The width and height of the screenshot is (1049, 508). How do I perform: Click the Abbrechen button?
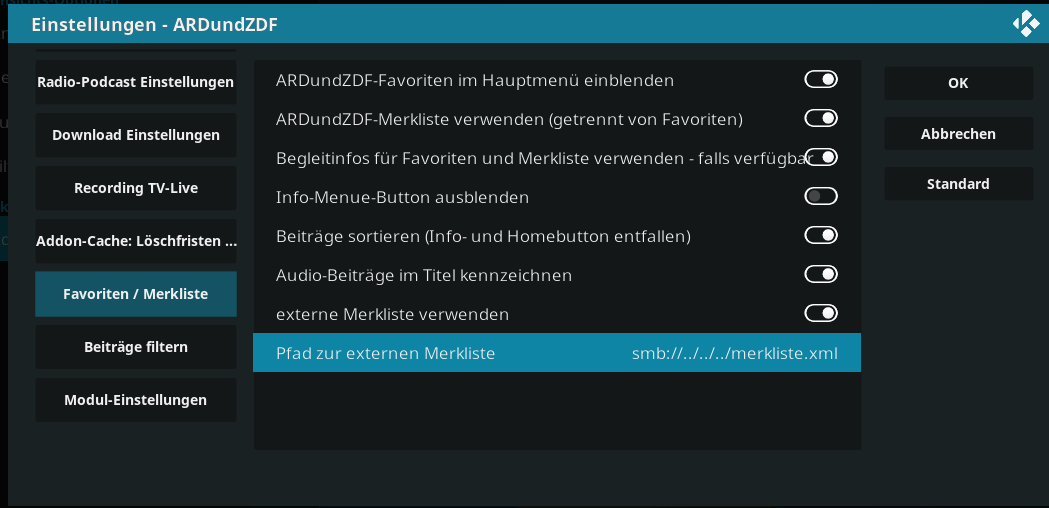(x=959, y=134)
